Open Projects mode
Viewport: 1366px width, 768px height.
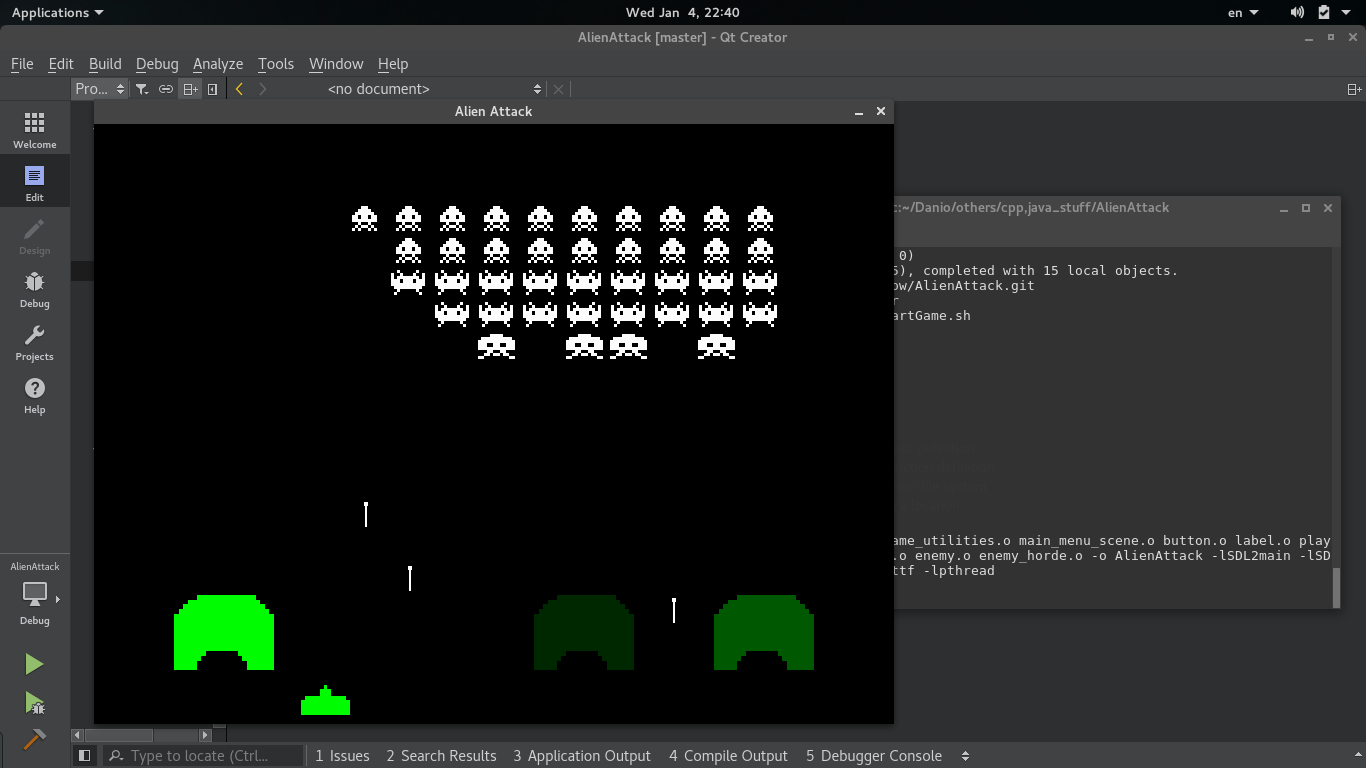pyautogui.click(x=35, y=342)
